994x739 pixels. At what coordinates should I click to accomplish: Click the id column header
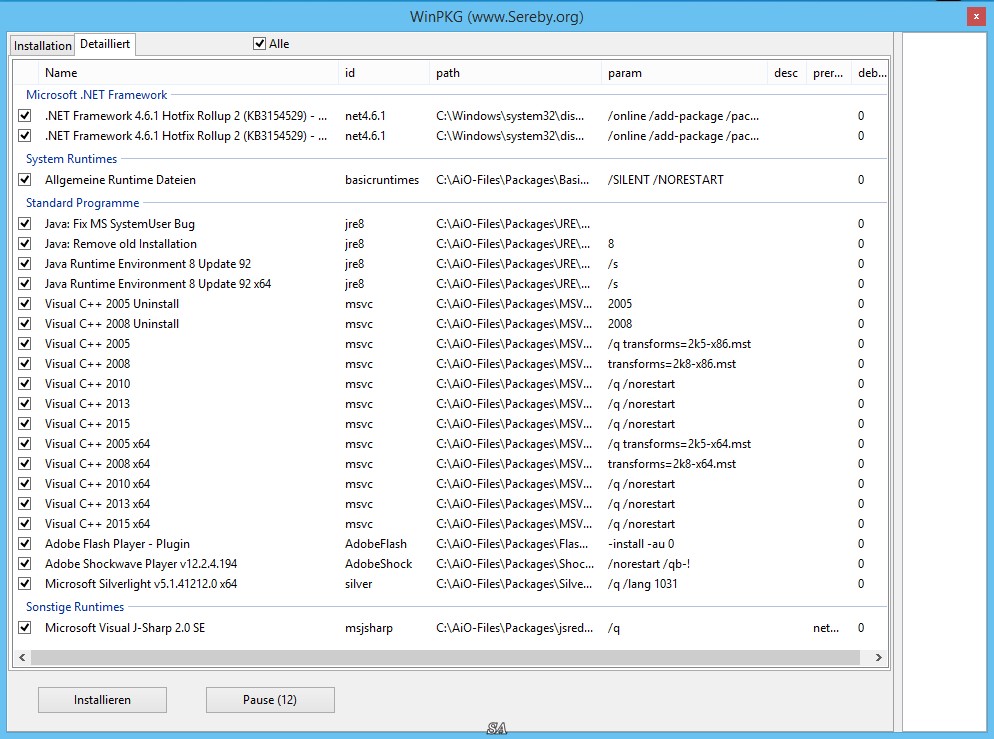pyautogui.click(x=384, y=73)
